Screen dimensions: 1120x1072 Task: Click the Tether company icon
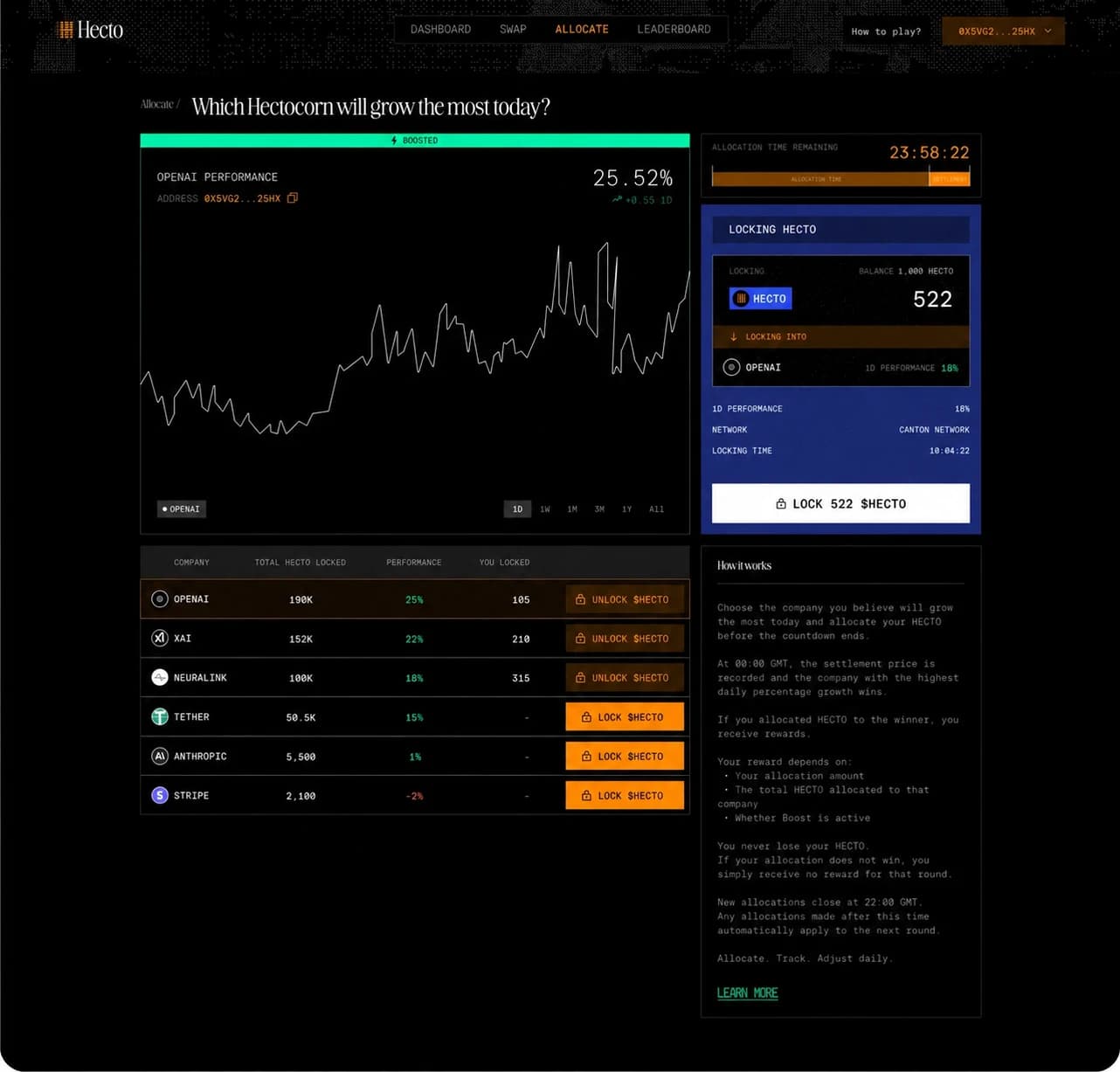click(160, 717)
